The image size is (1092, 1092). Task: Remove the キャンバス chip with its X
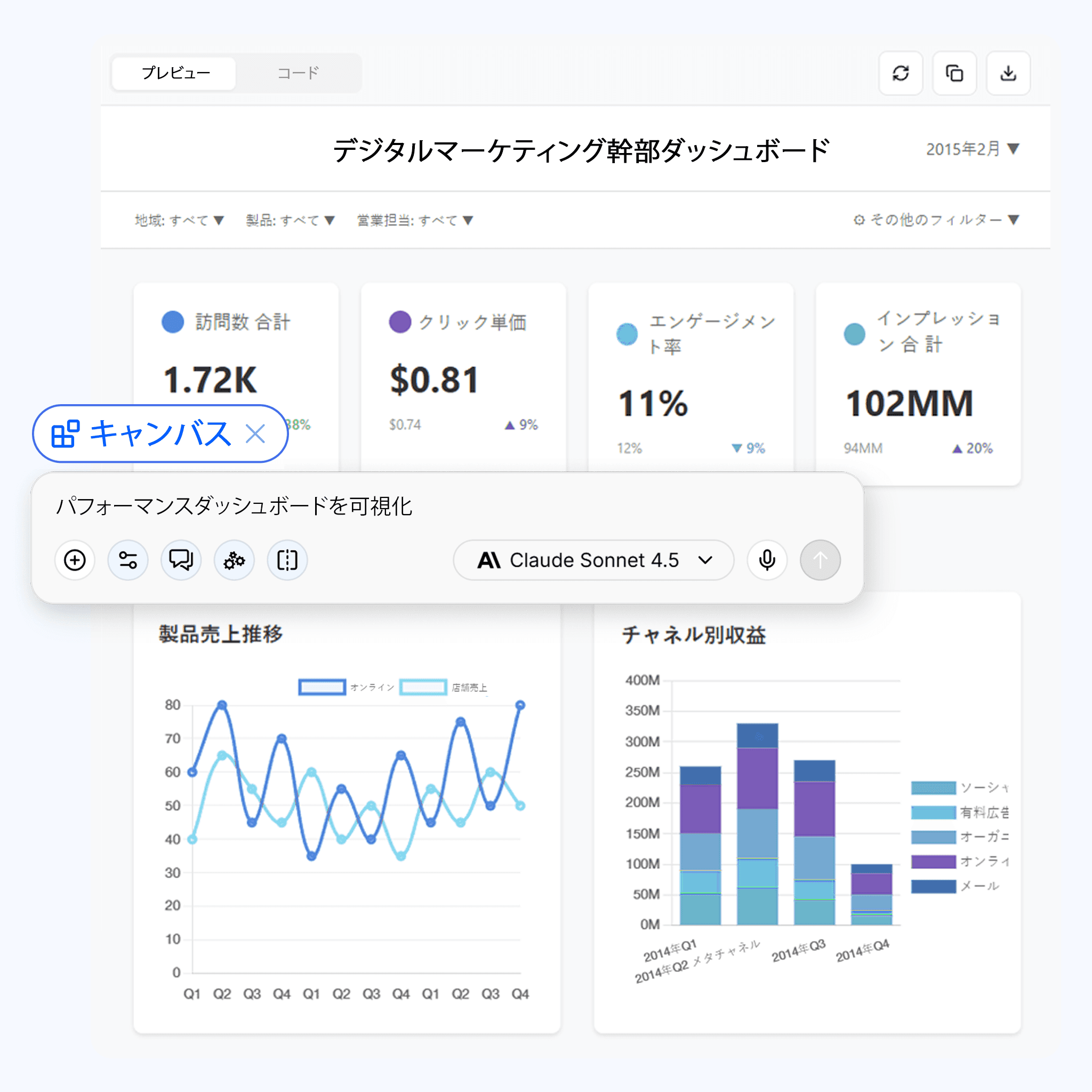tap(255, 434)
